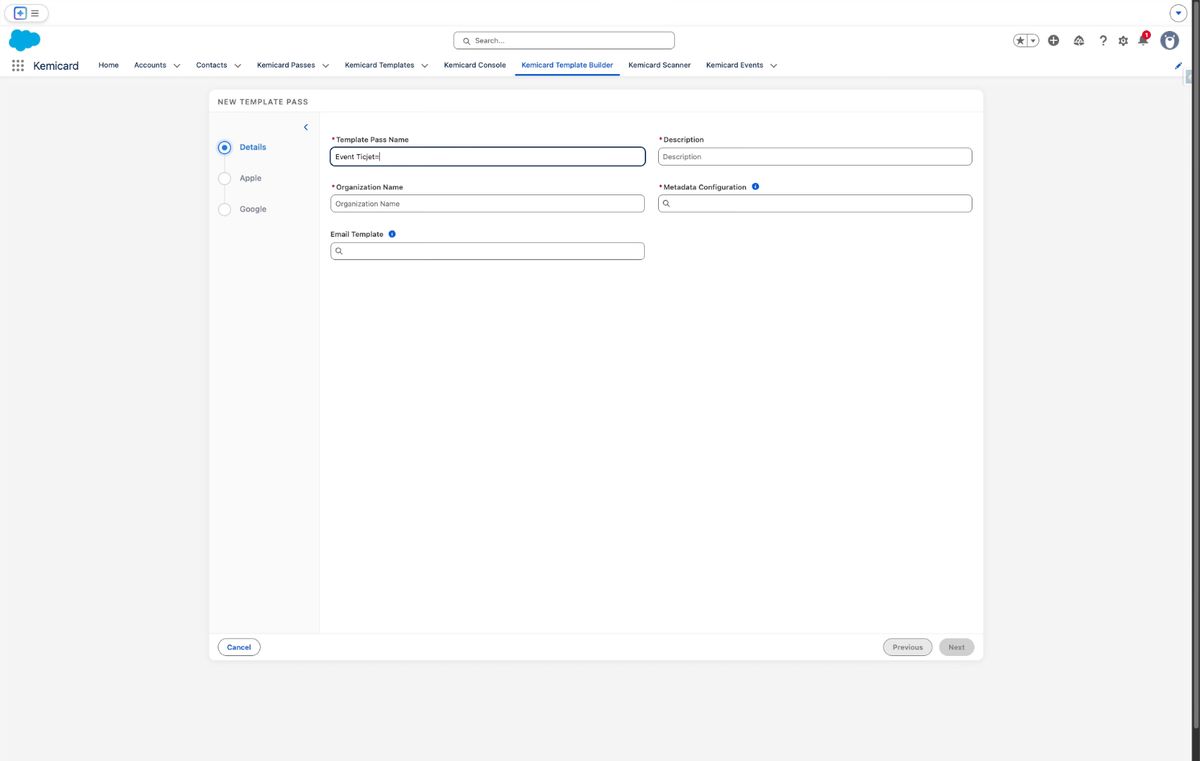1200x761 pixels.
Task: Select the Google step radio
Action: [x=224, y=209]
